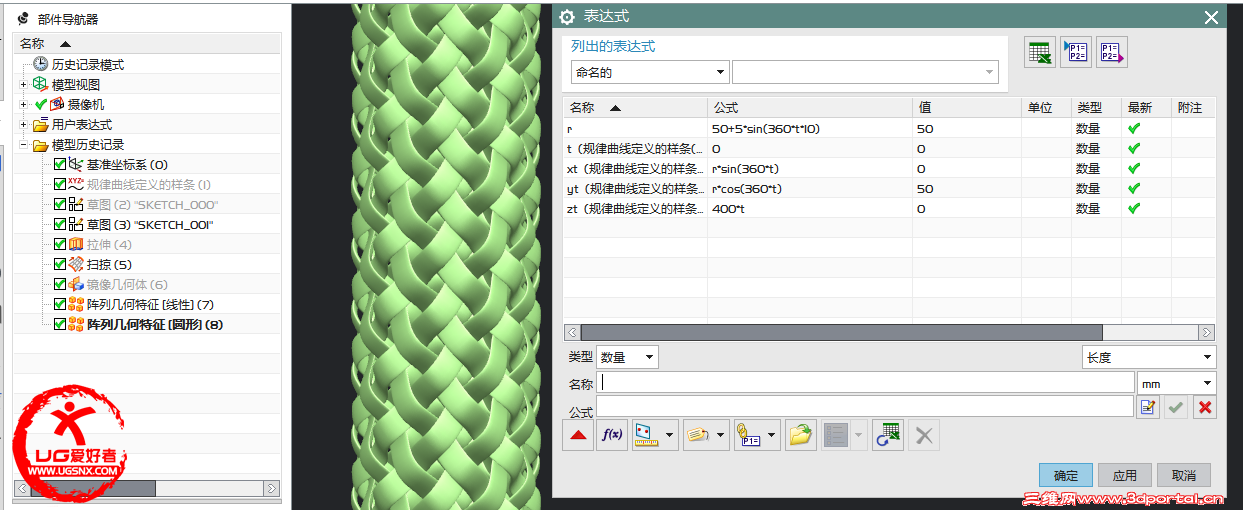
Task: Click the refresh values from spreadsheet icon
Action: [887, 435]
